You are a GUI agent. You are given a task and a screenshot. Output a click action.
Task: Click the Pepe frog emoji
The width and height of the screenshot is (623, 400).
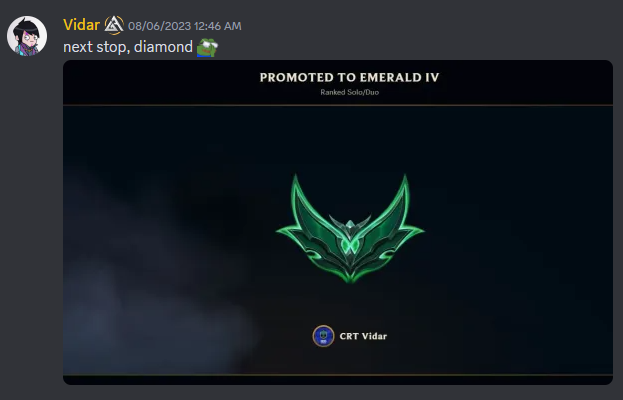pos(207,48)
